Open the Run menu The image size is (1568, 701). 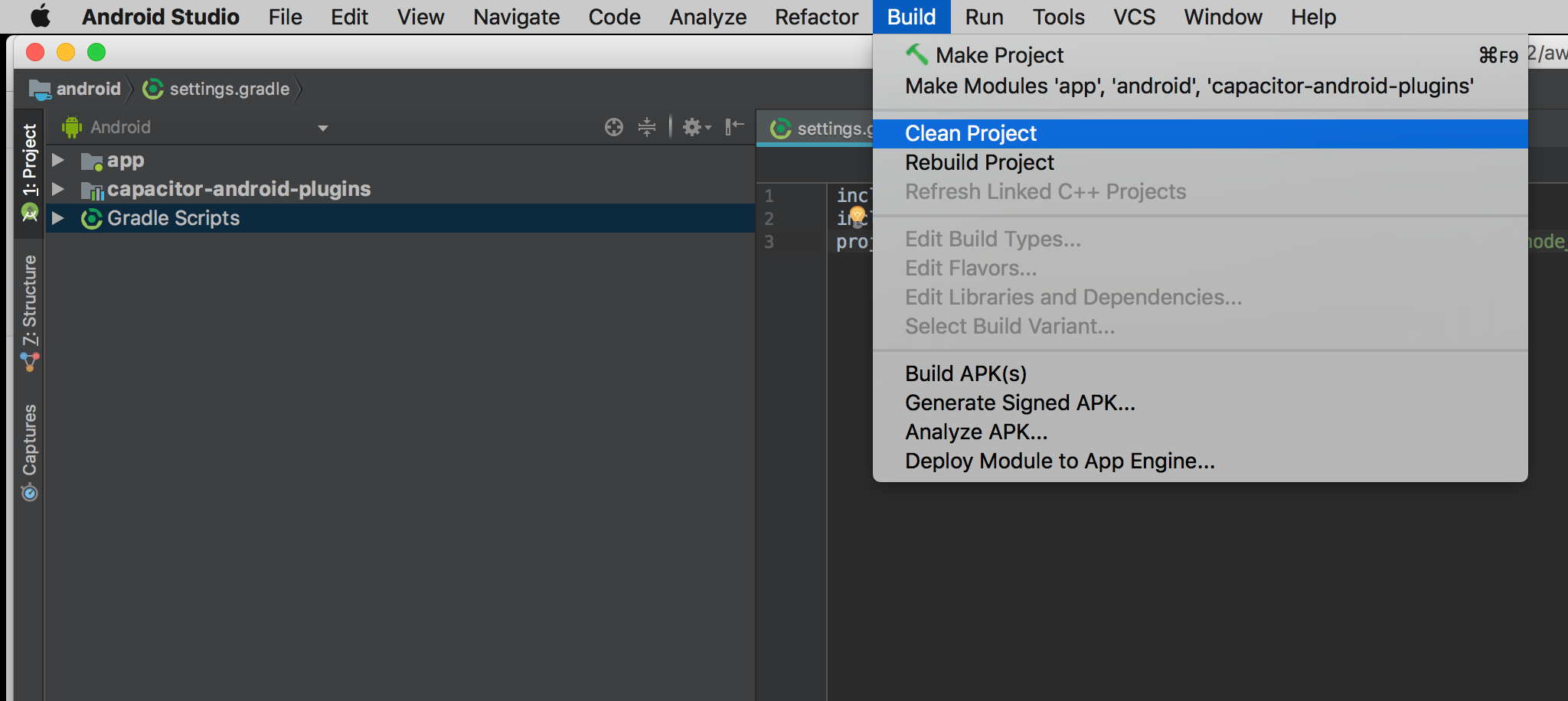tap(983, 16)
